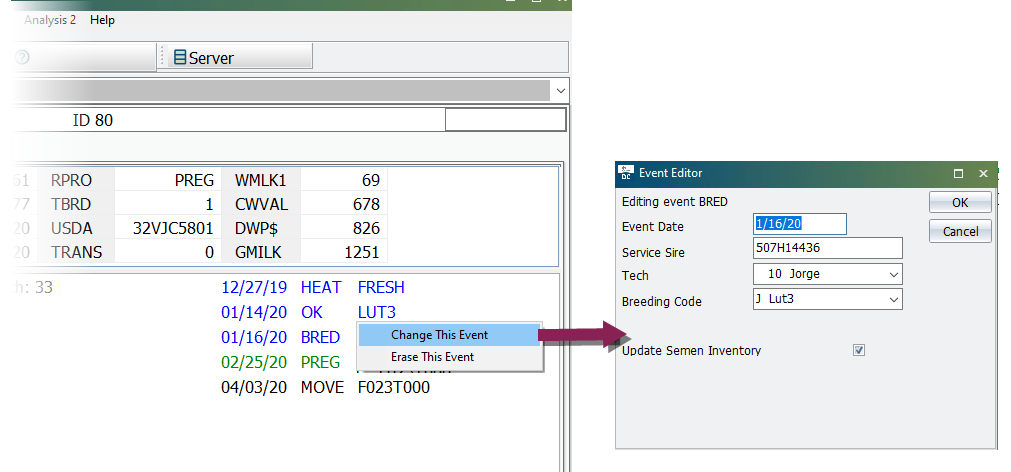Open the Help menu

click(x=102, y=20)
